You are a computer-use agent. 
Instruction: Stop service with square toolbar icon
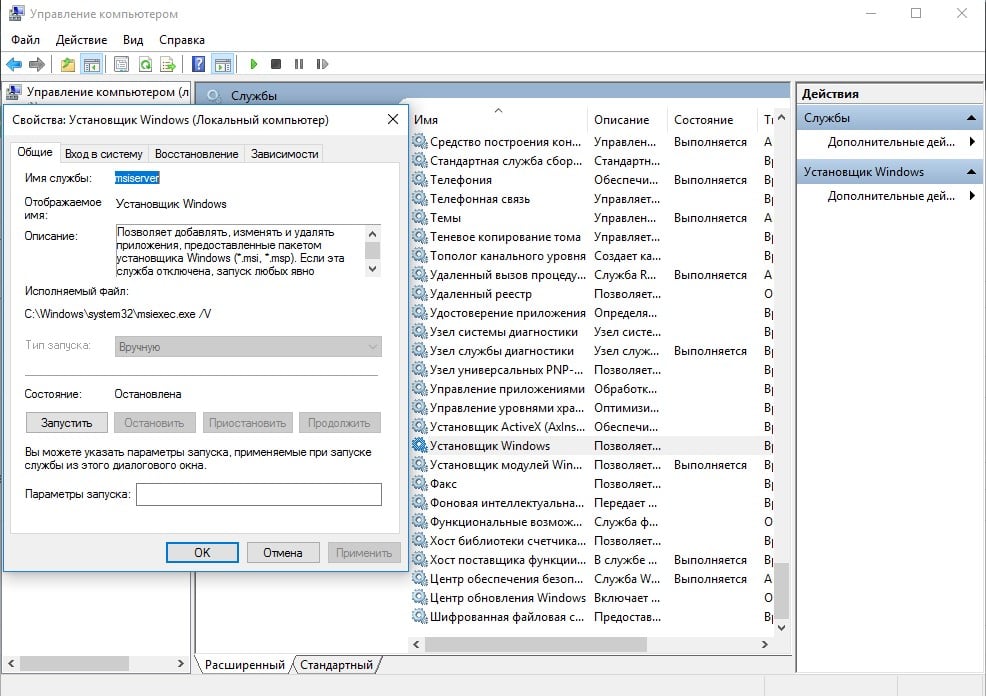[x=275, y=64]
